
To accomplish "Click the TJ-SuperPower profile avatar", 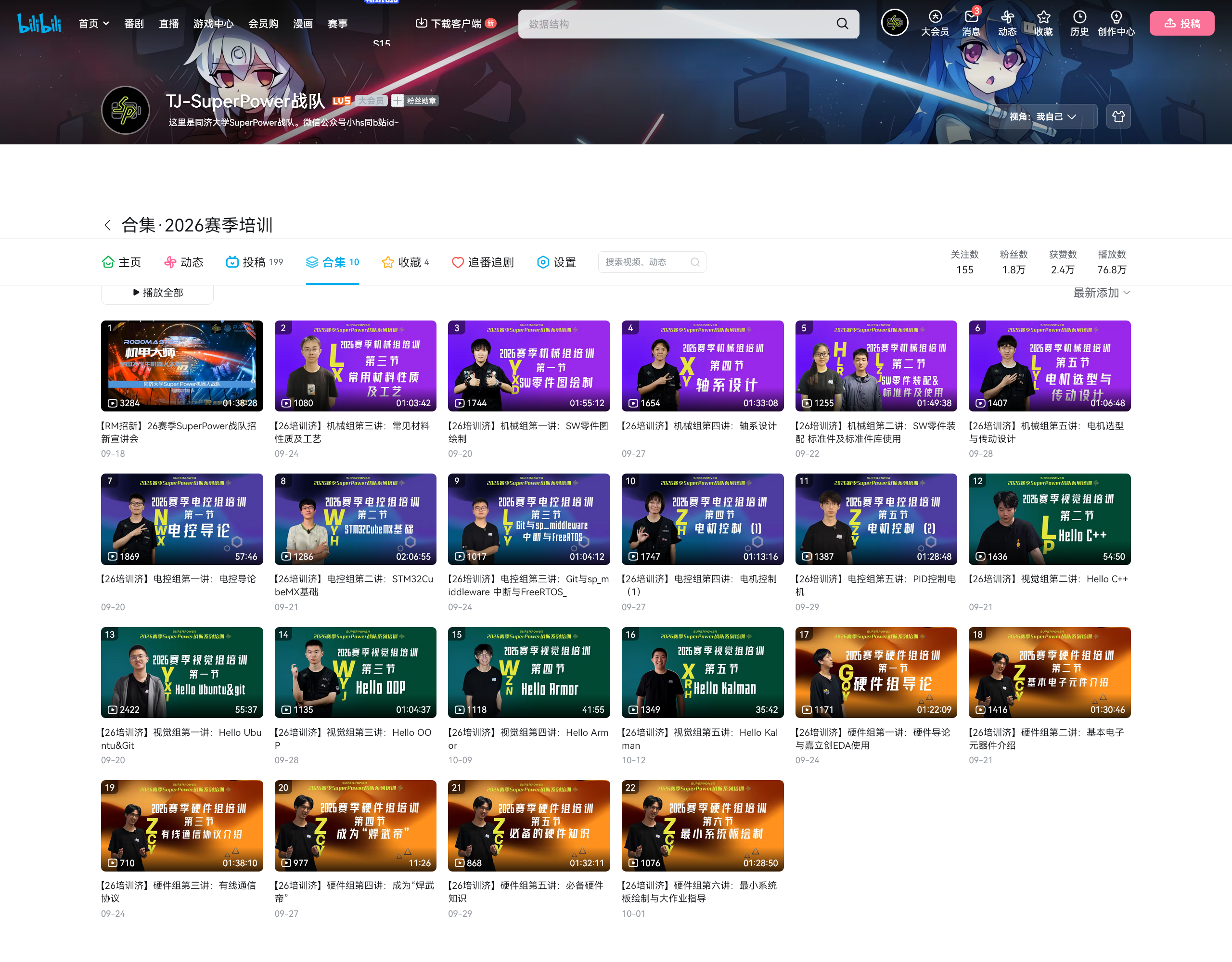I will click(x=125, y=110).
